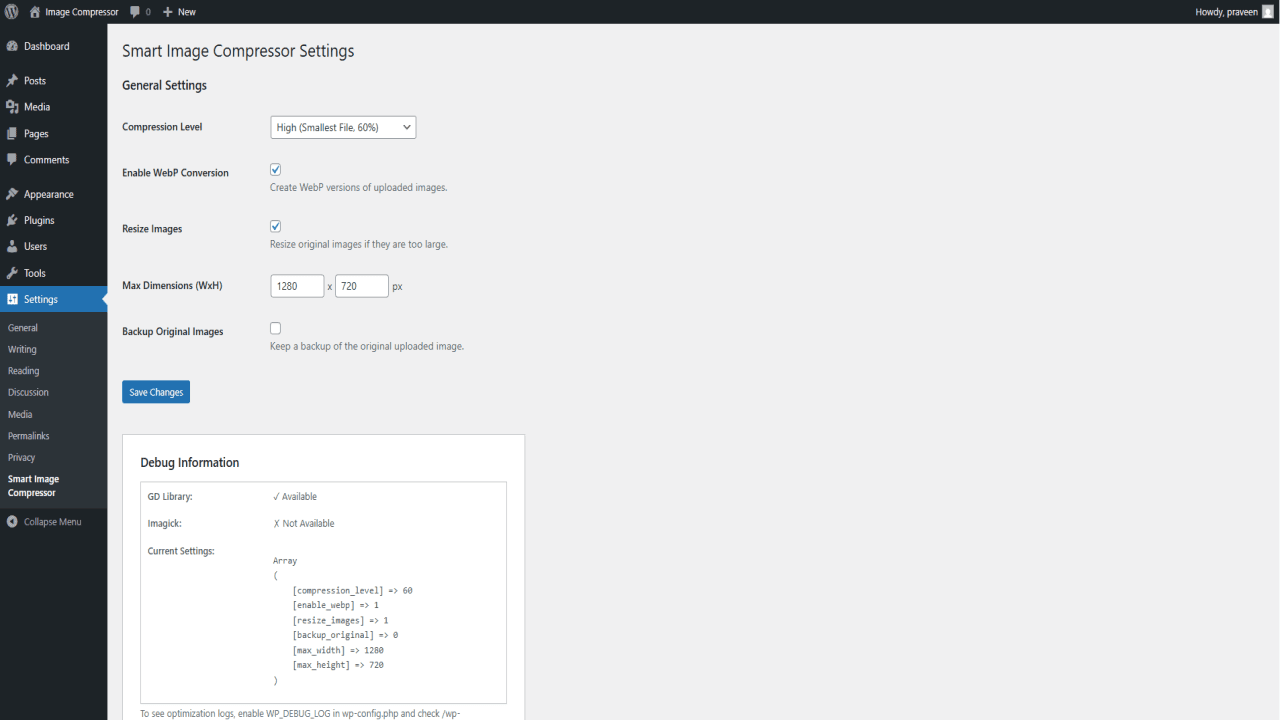Click the Pages icon in sidebar
Image resolution: width=1280 pixels, height=720 pixels.
click(x=12, y=133)
